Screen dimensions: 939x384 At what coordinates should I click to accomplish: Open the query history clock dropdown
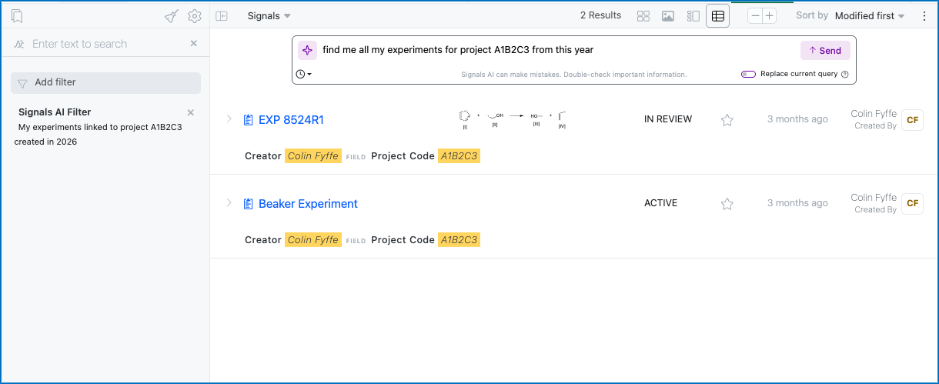point(304,74)
